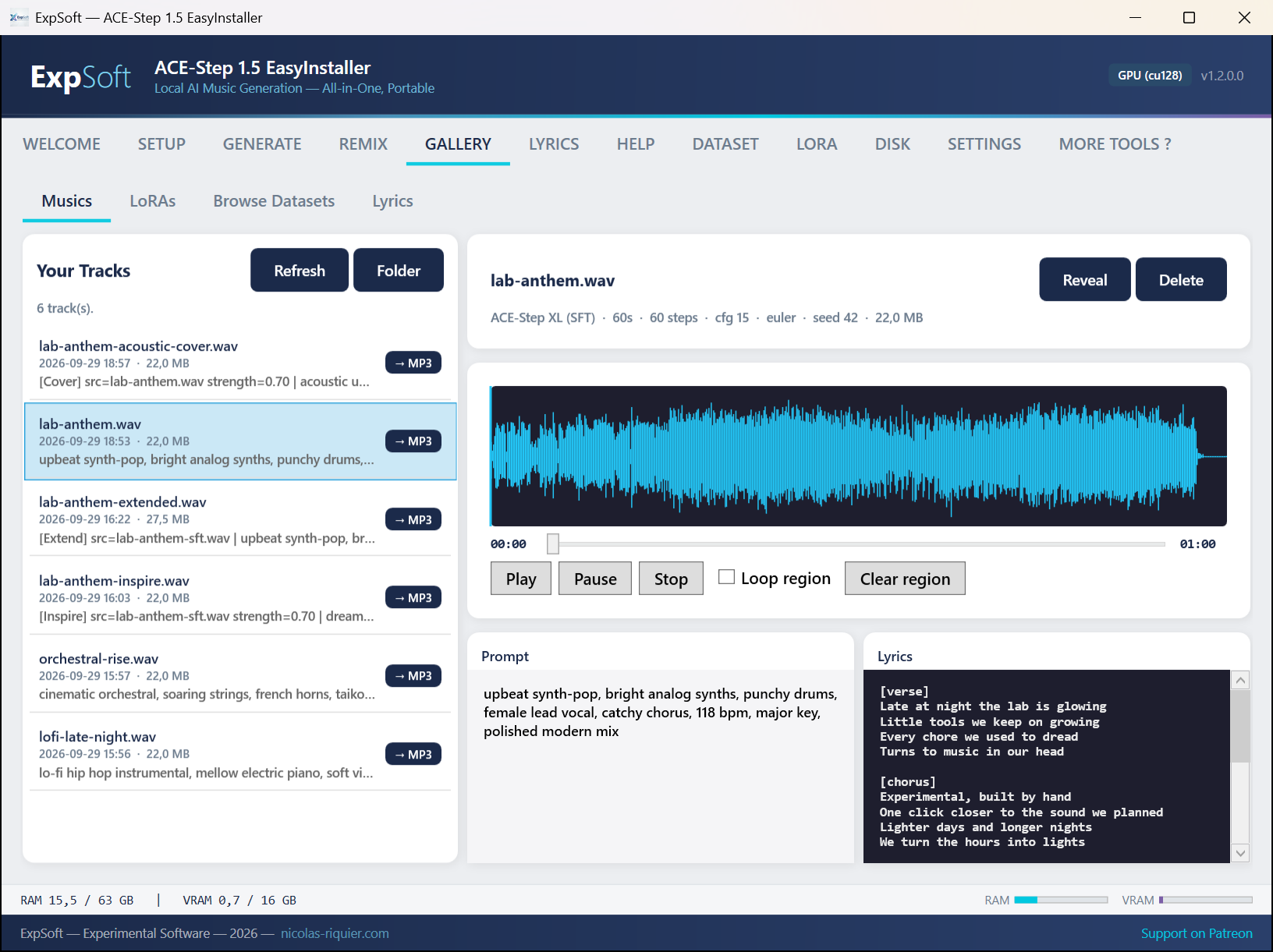The image size is (1273, 952).
Task: Open the MORE TOOLS ? tab
Action: pos(1115,143)
